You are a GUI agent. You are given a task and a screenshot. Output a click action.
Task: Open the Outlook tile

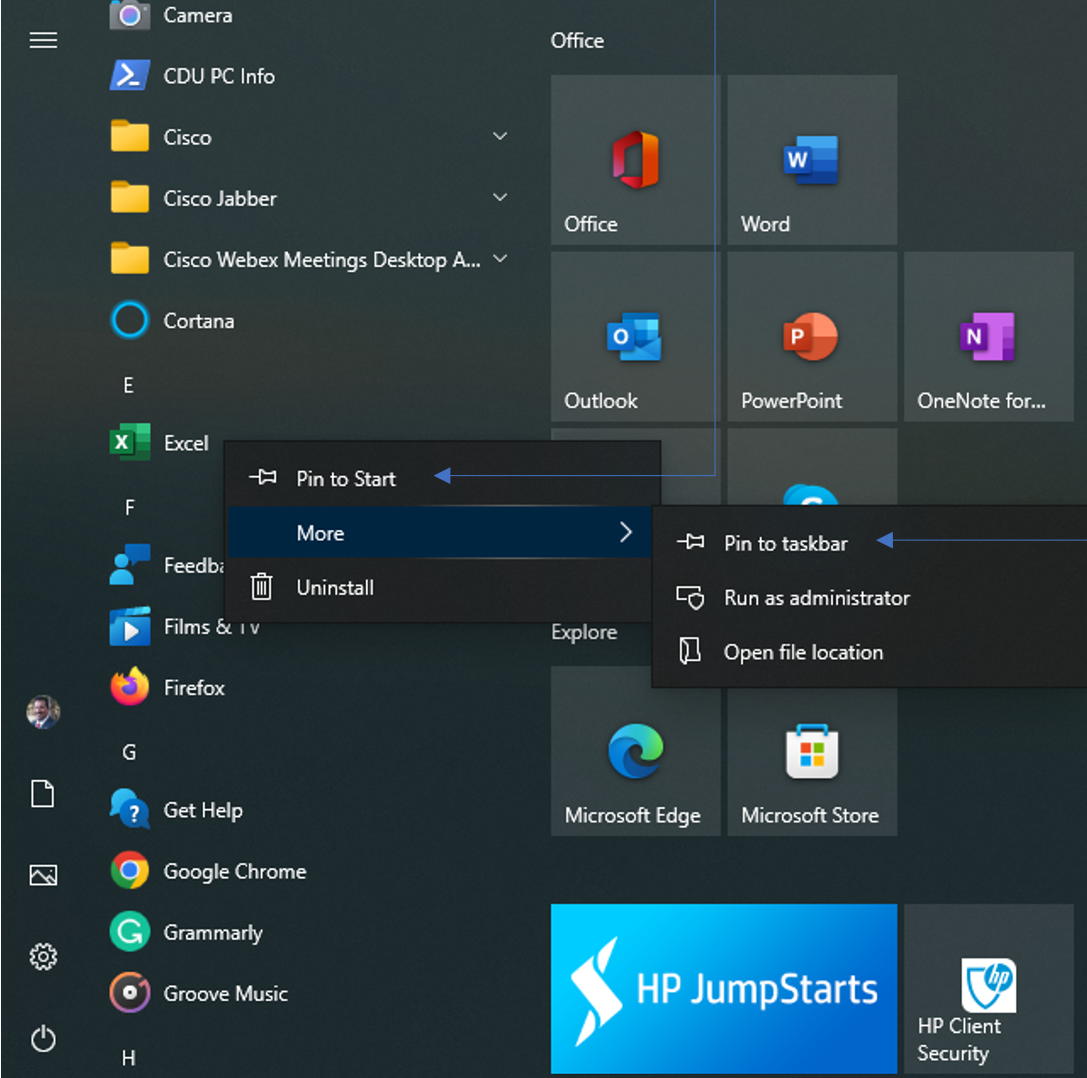[x=635, y=336]
